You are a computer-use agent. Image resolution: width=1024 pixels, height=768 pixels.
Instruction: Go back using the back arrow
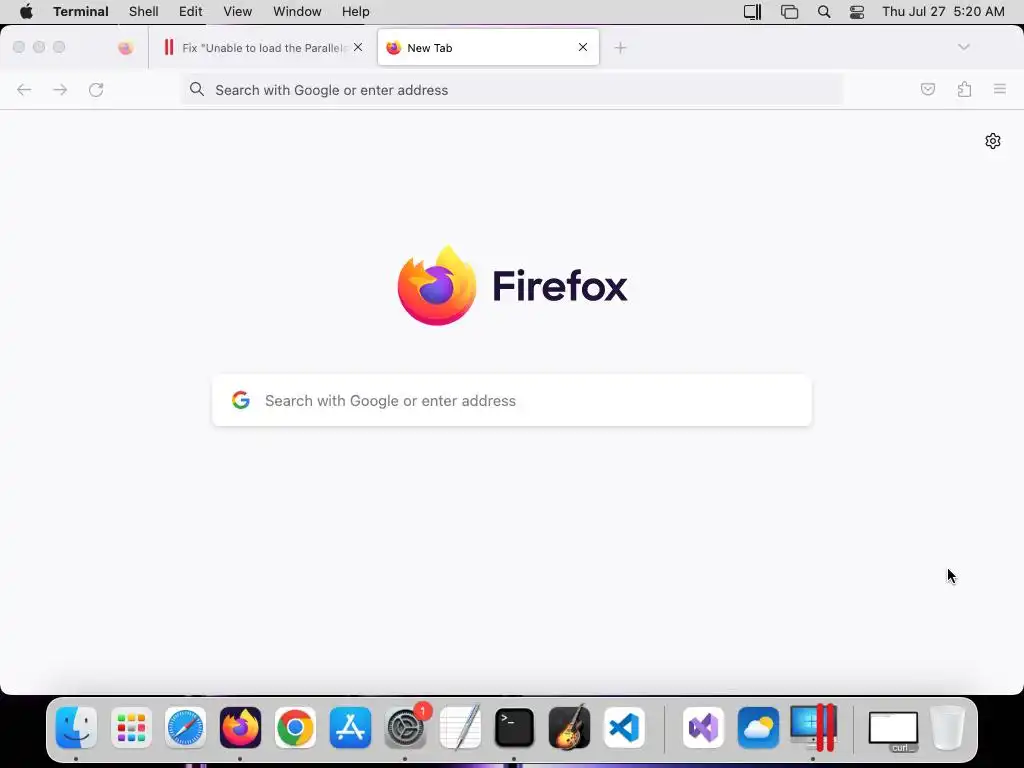click(x=24, y=89)
